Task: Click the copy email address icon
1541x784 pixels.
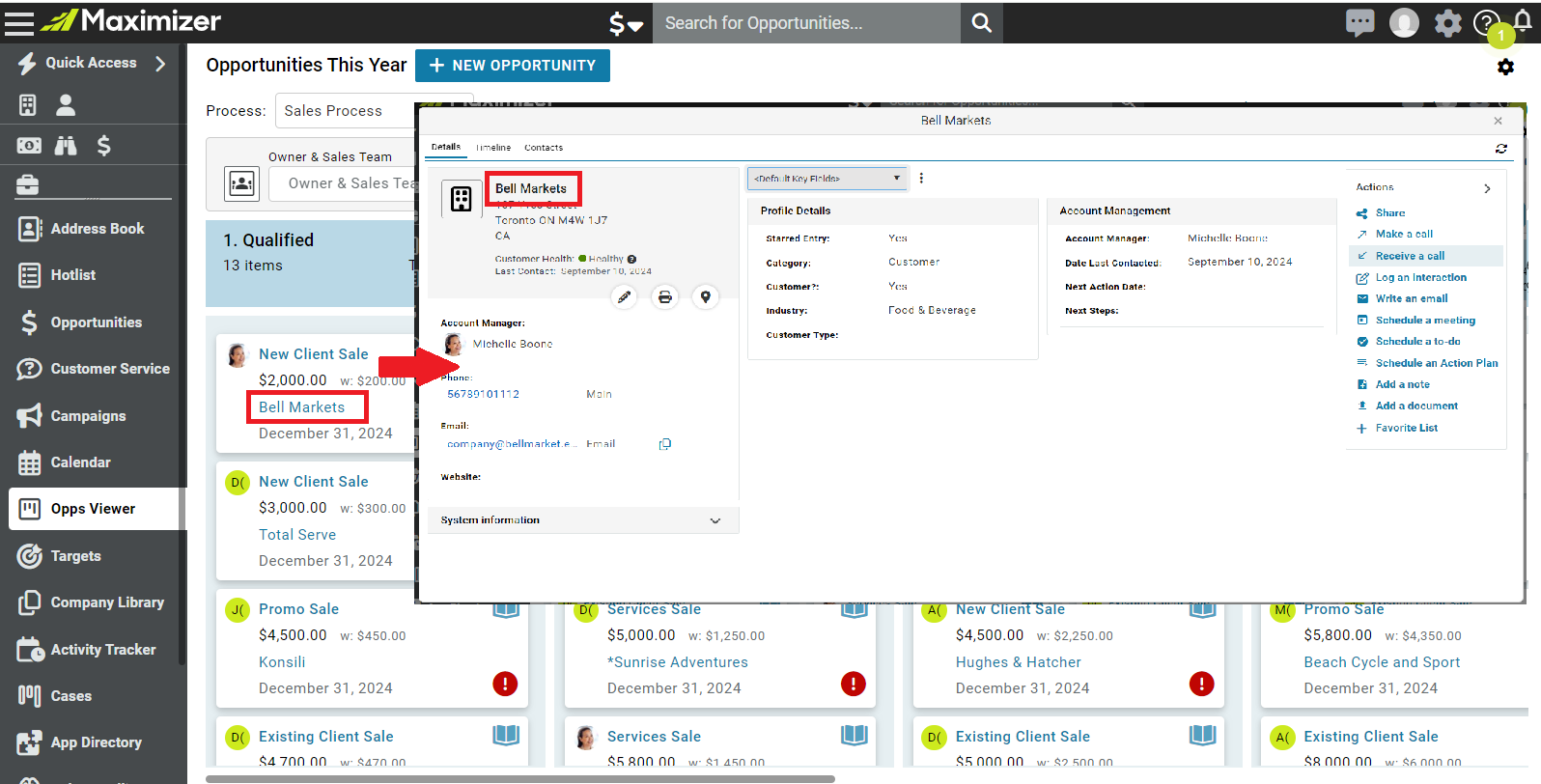Action: pyautogui.click(x=665, y=444)
